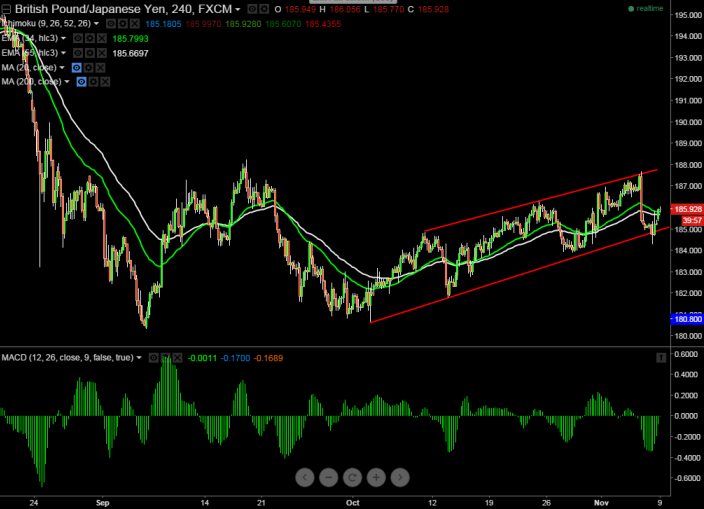This screenshot has height=509, width=704.
Task: Remove EMA (34, hlc3) using its X icon
Action: point(102,38)
